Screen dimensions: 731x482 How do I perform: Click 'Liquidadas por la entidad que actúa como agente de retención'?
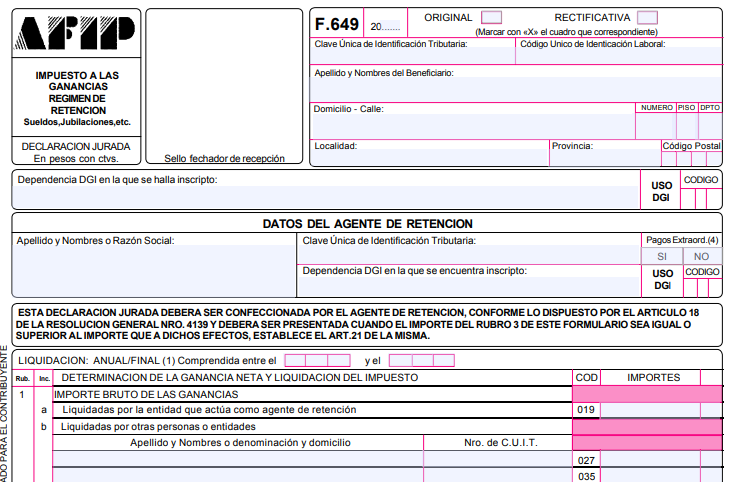[209, 410]
